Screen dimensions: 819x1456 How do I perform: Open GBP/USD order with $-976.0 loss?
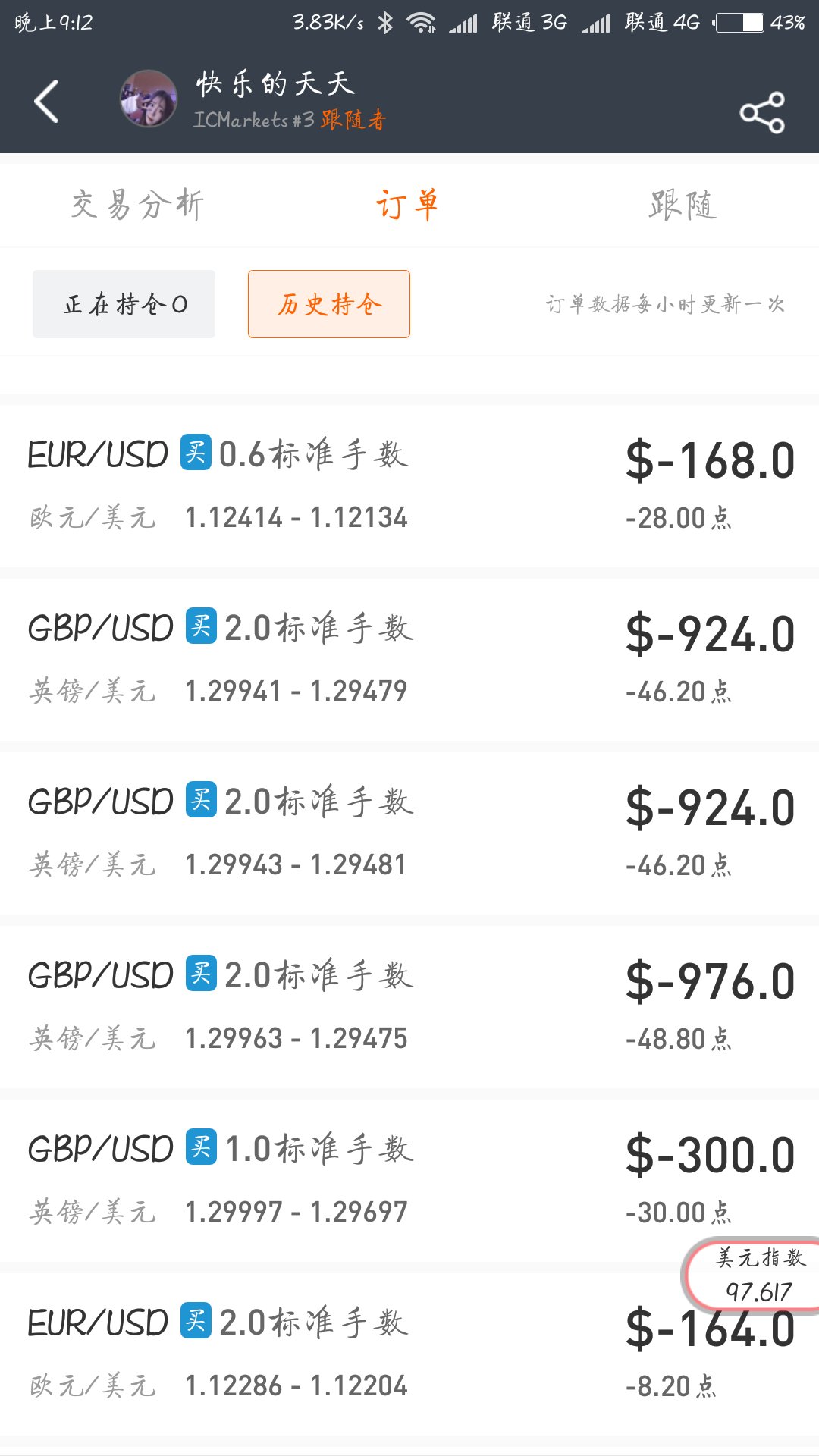409,1006
